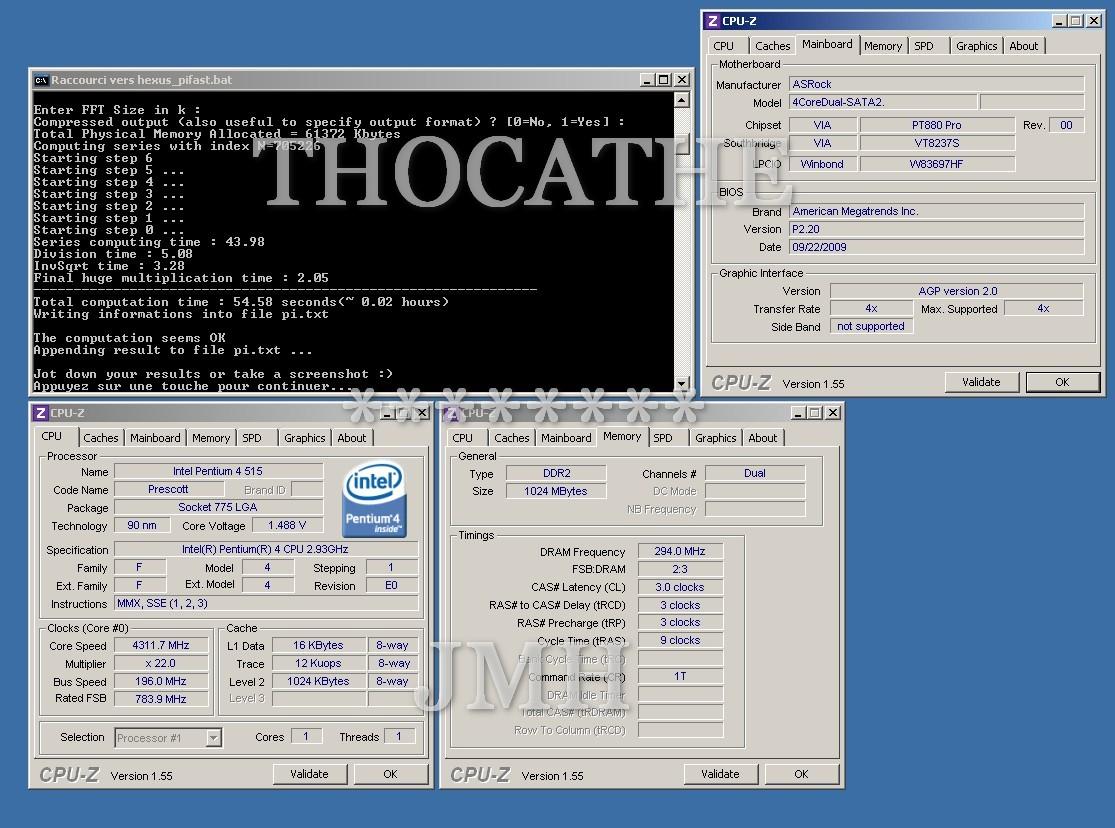Viewport: 1115px width, 828px height.
Task: Minimize the Memory CPU-Z window
Action: [x=799, y=413]
